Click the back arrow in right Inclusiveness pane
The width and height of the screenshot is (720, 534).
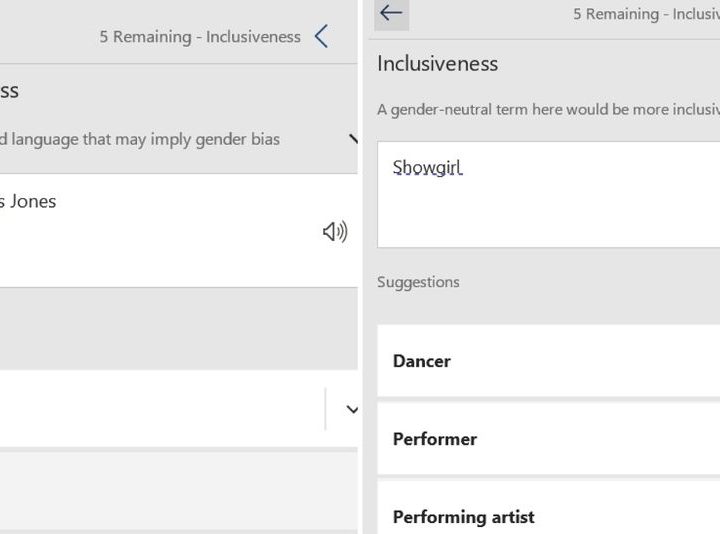[x=391, y=13]
